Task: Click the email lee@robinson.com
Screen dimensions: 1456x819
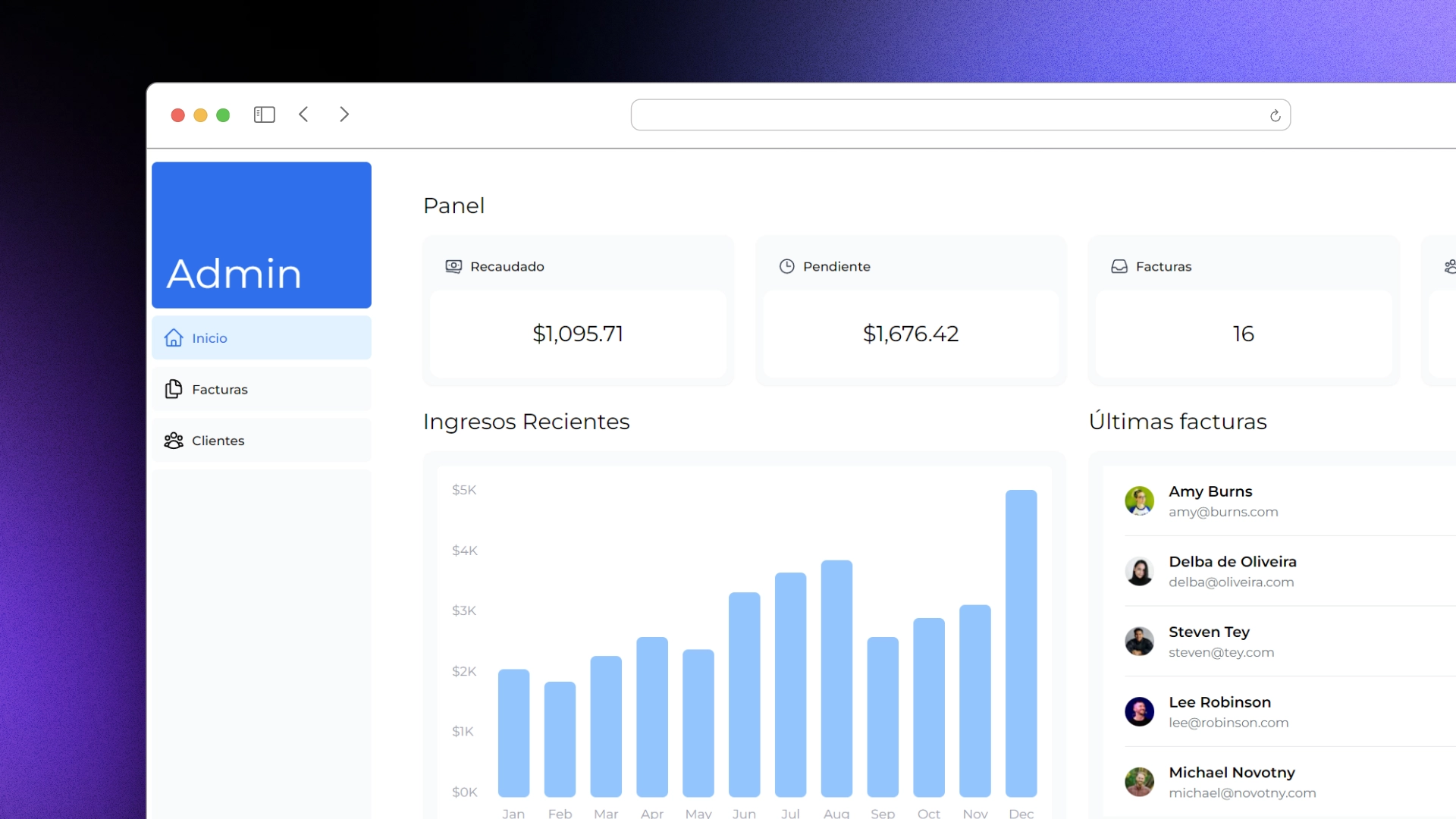Action: tap(1228, 723)
